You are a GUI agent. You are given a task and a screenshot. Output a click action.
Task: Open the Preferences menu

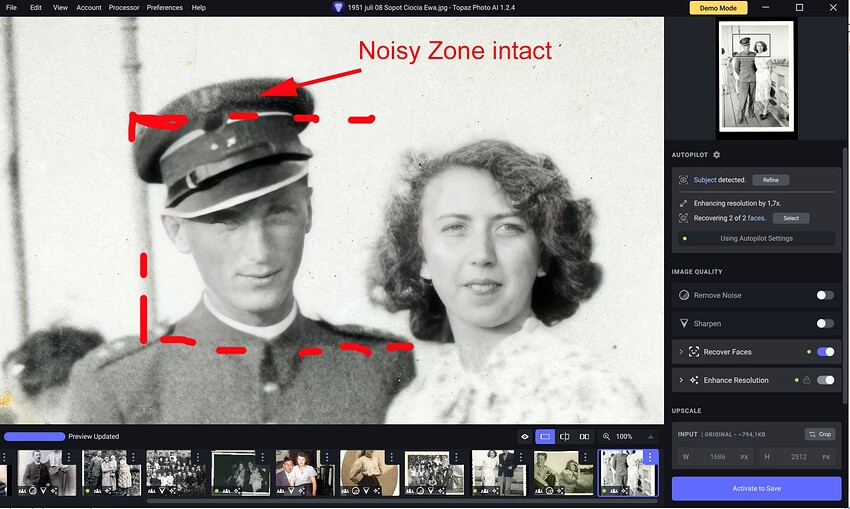(x=164, y=7)
